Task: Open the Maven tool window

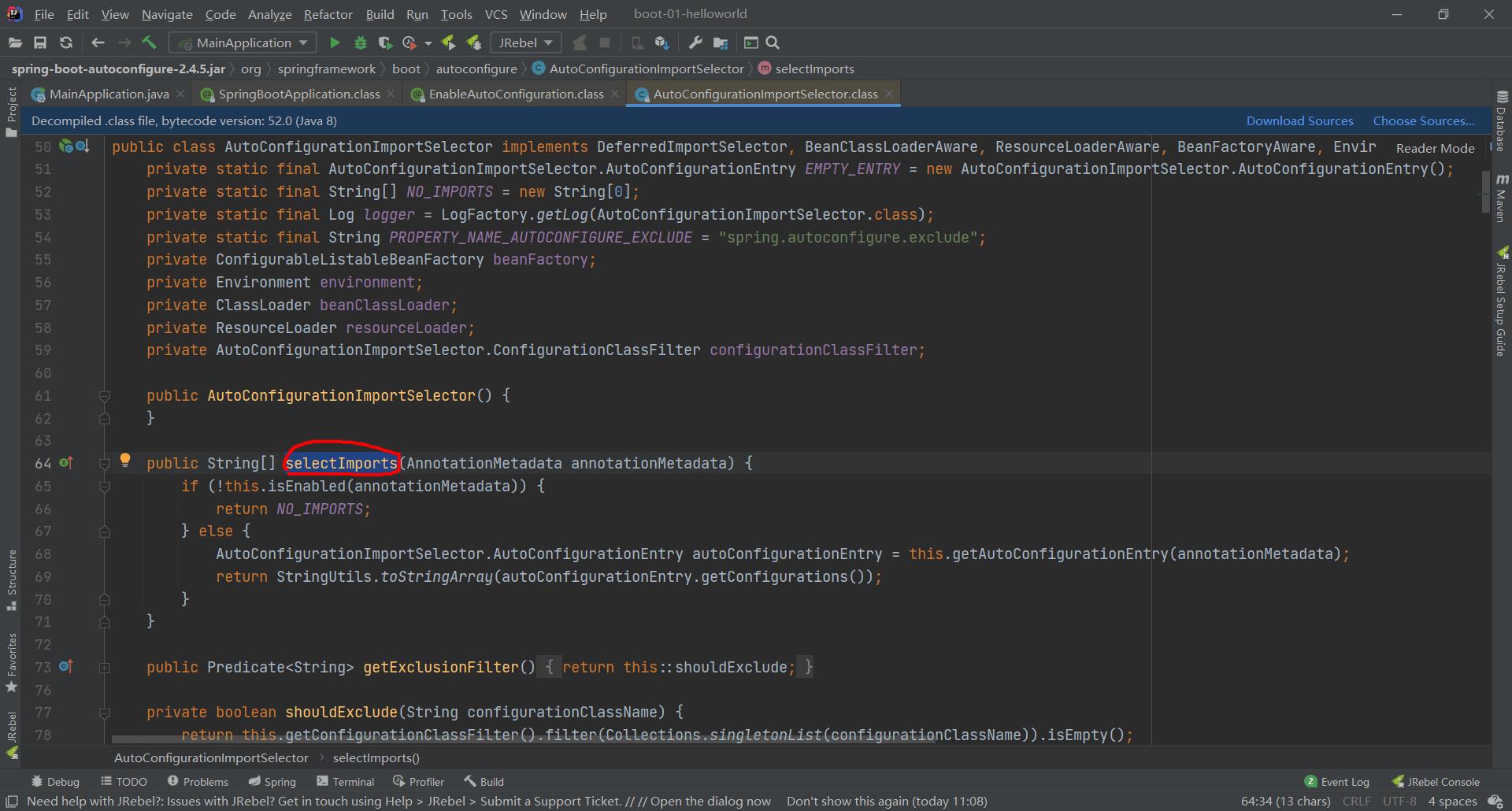Action: pos(1502,198)
